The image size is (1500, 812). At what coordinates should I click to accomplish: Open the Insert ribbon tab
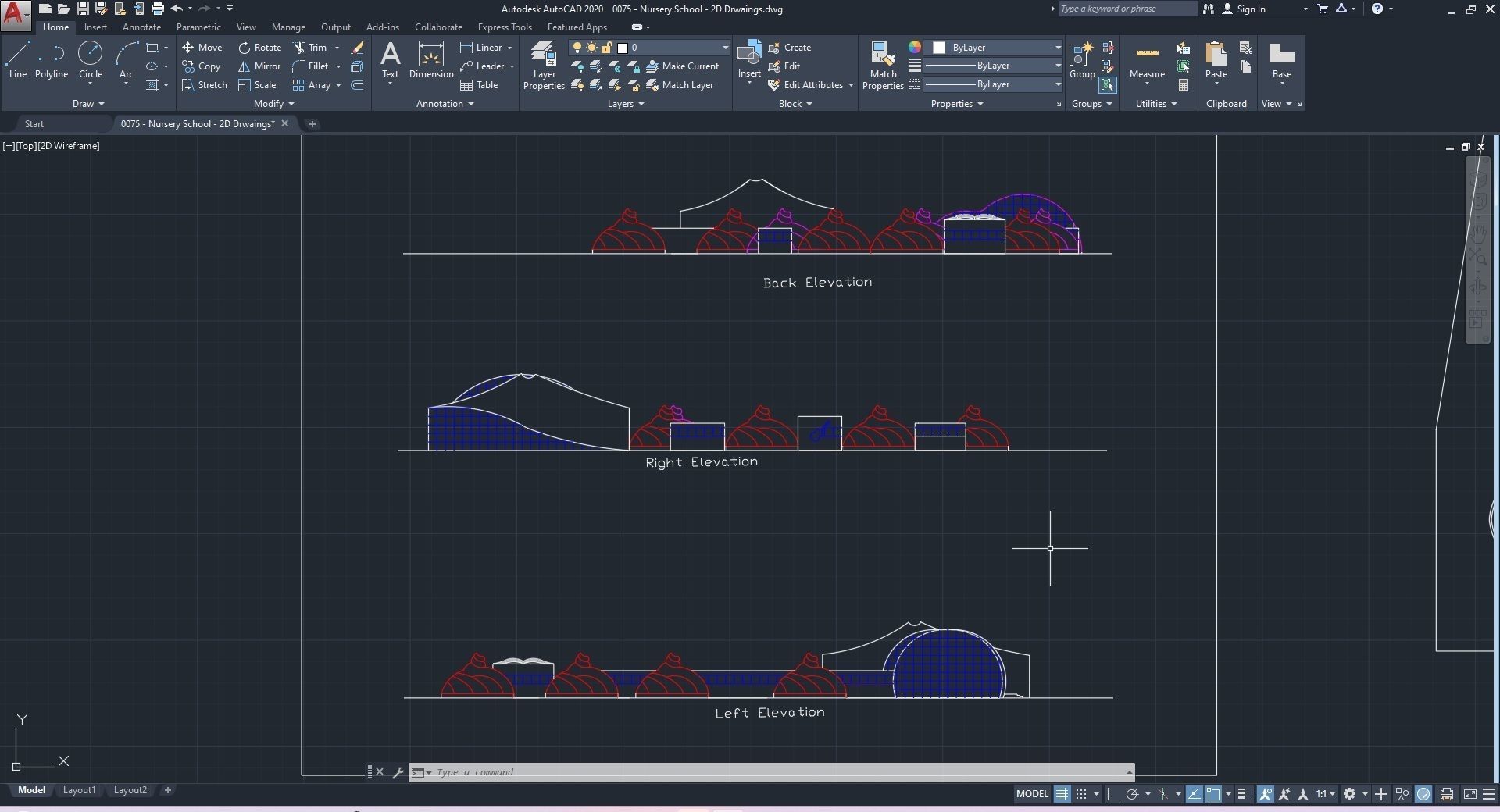95,27
